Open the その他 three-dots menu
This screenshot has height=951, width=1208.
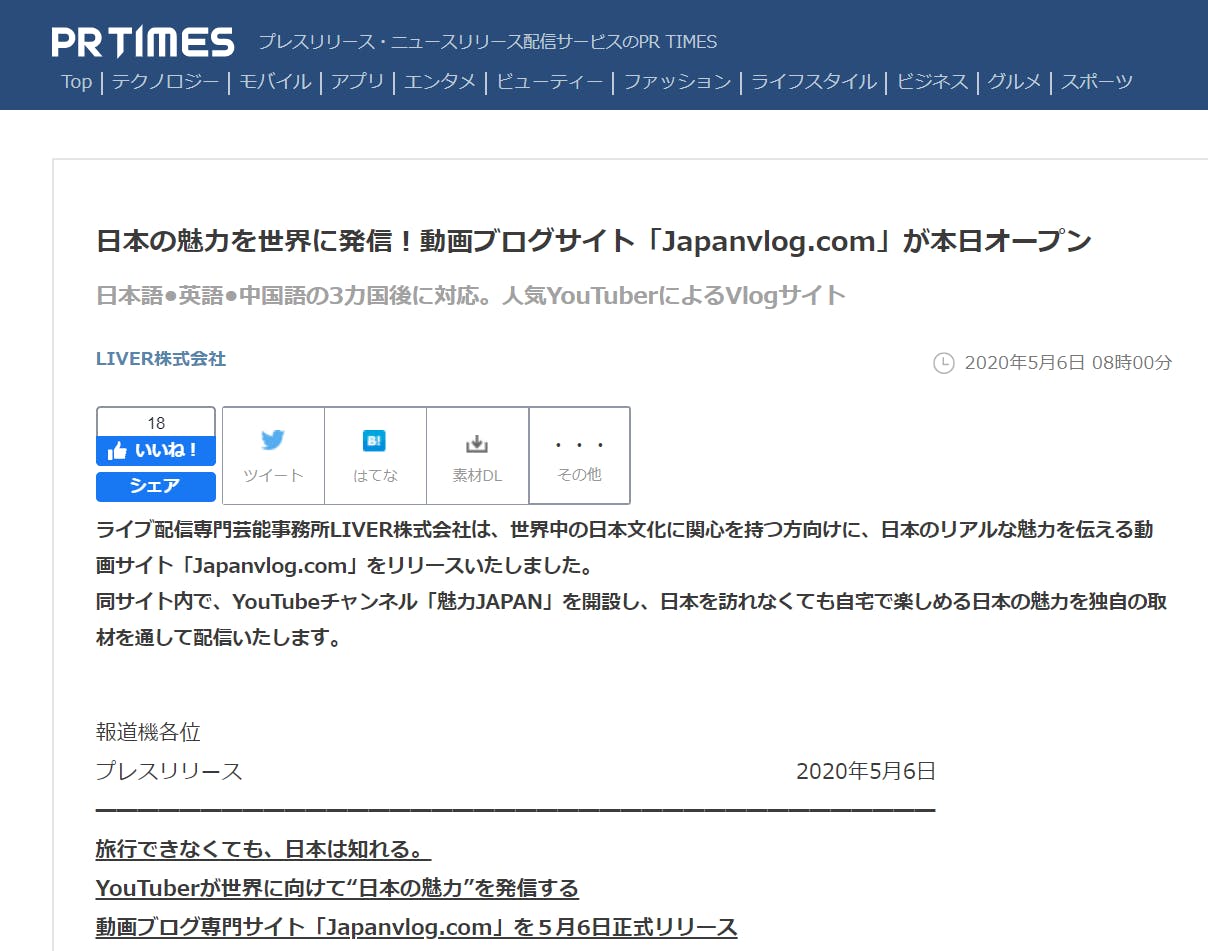[x=579, y=444]
